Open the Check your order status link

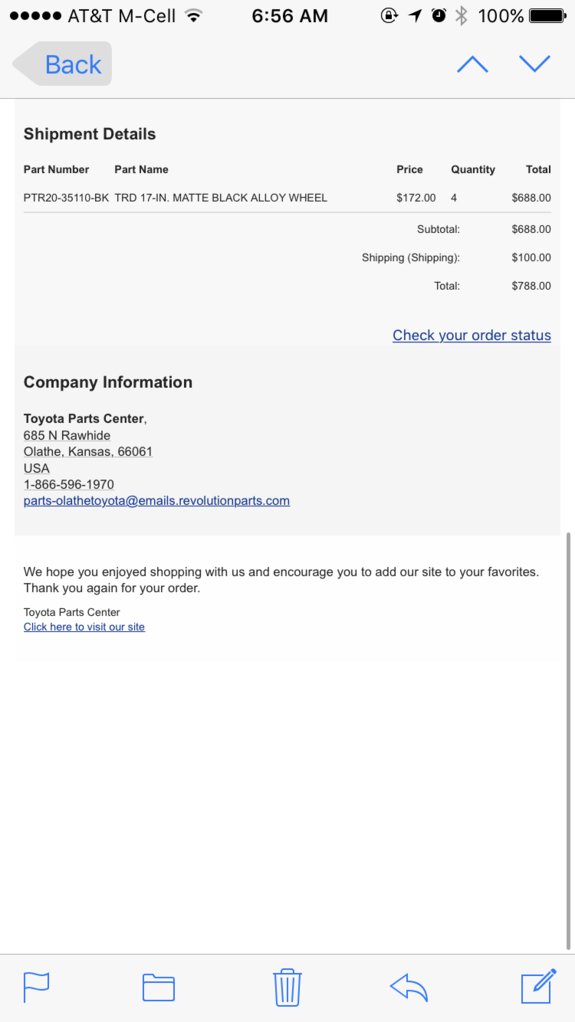471,335
